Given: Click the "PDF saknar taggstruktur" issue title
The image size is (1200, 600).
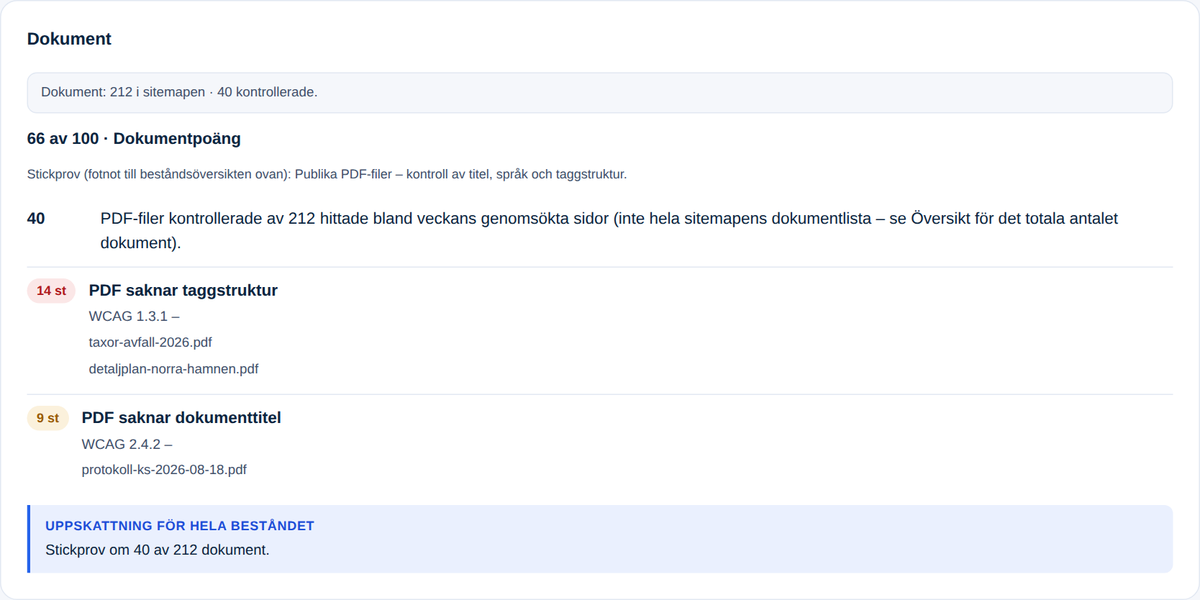Looking at the screenshot, I should pyautogui.click(x=183, y=291).
